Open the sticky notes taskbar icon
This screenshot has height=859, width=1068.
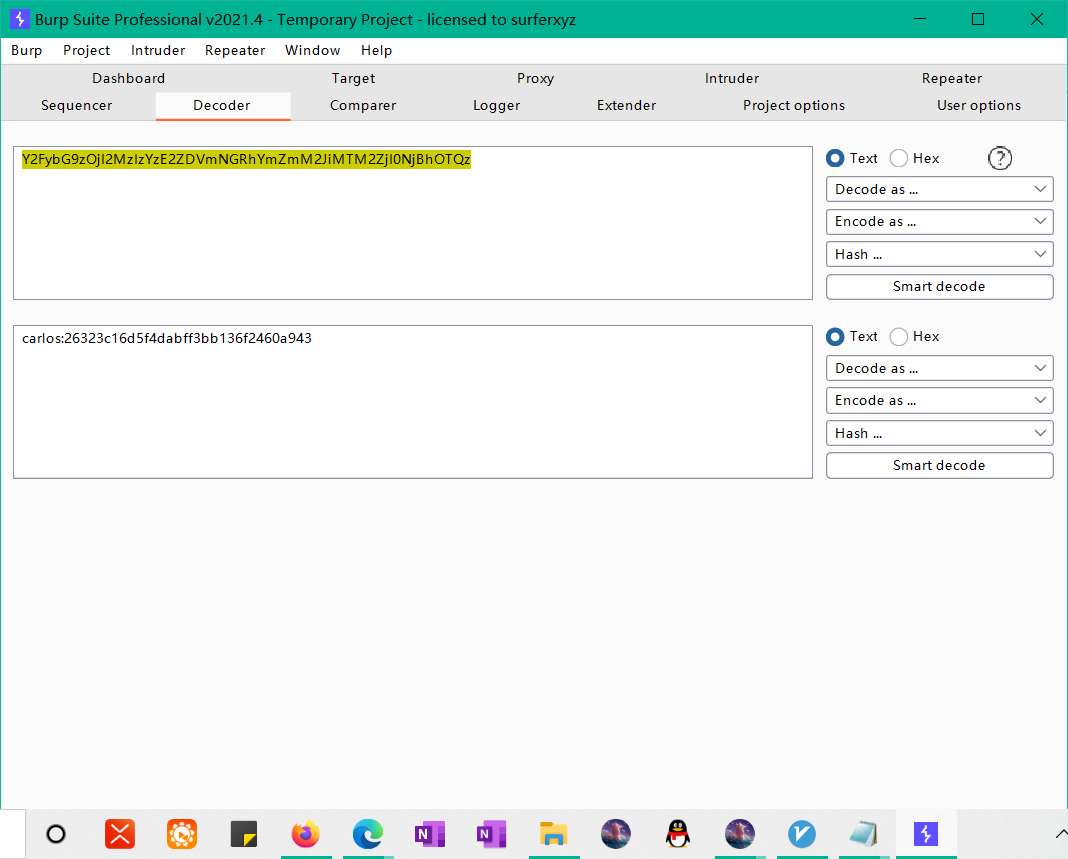[244, 834]
